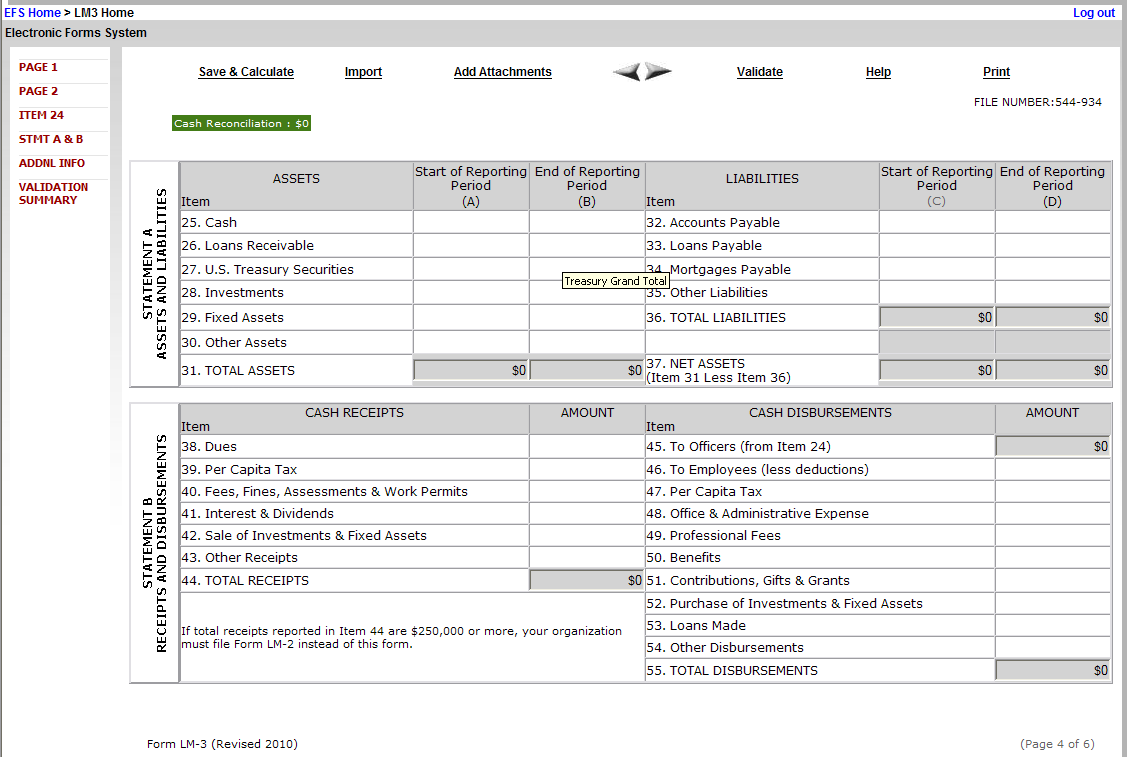
Task: Click the Cash Reconciliation indicator
Action: click(x=242, y=124)
